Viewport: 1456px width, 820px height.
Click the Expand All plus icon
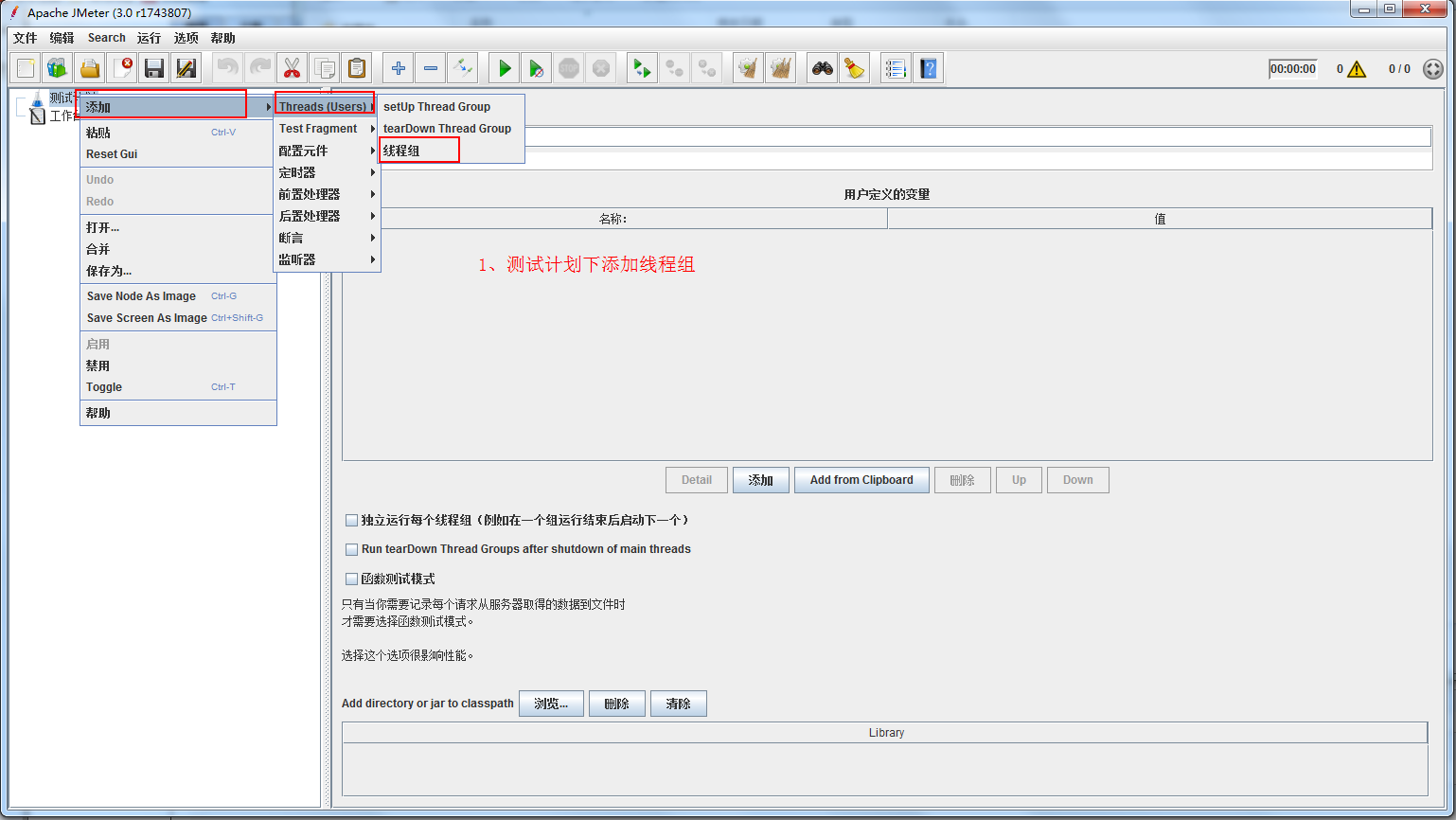[x=399, y=68]
